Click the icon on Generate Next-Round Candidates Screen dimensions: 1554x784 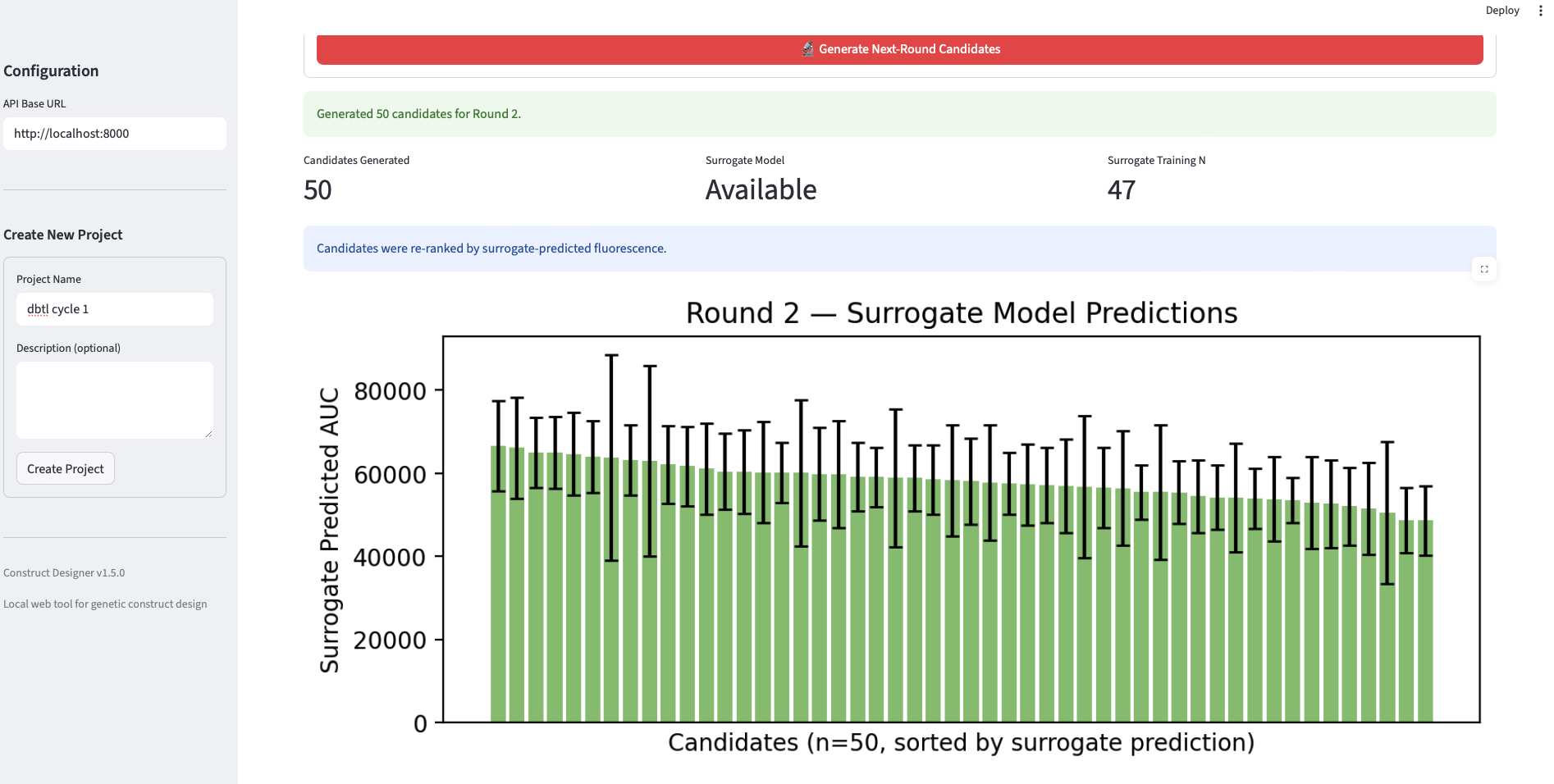pos(807,49)
